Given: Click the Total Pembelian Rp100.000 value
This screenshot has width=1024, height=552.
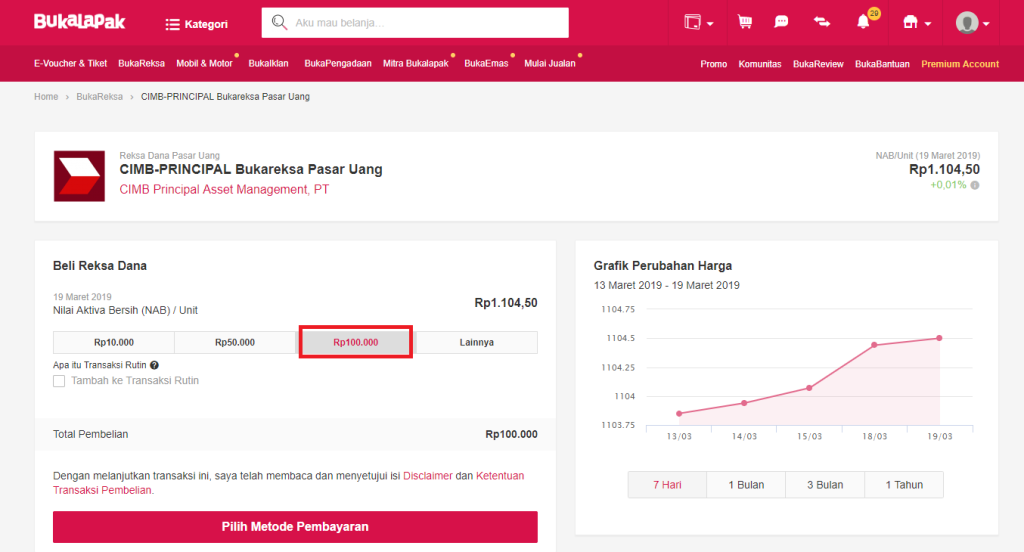Looking at the screenshot, I should [511, 434].
